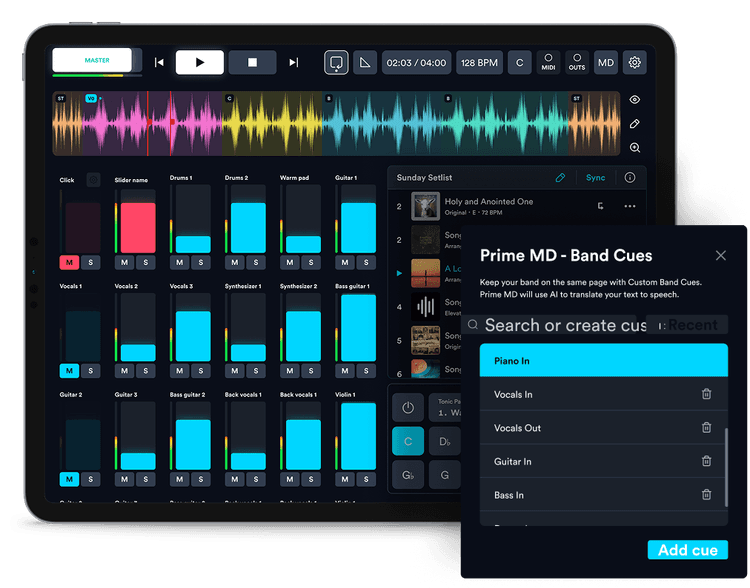Mute the Drums 1 track
The height and width of the screenshot is (588, 750).
(x=177, y=263)
